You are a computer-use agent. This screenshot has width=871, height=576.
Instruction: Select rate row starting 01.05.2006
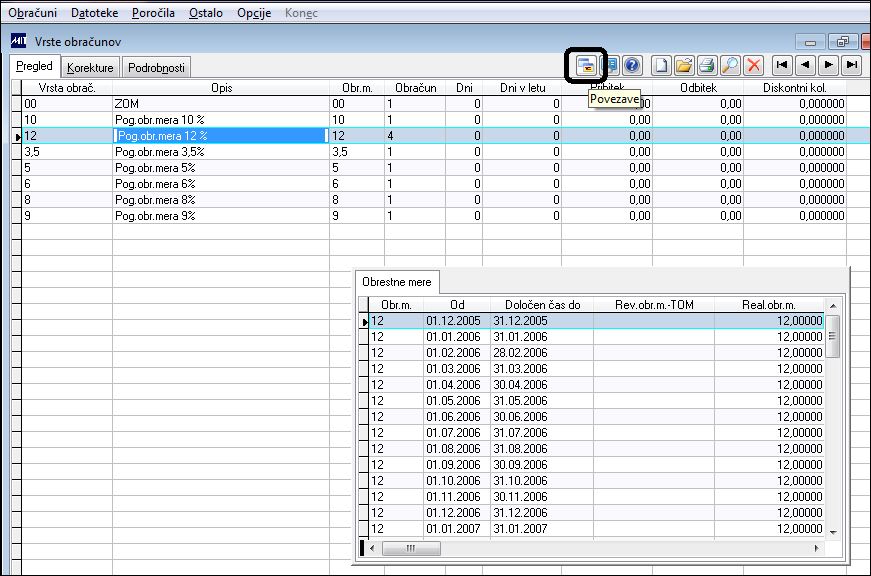coord(597,401)
